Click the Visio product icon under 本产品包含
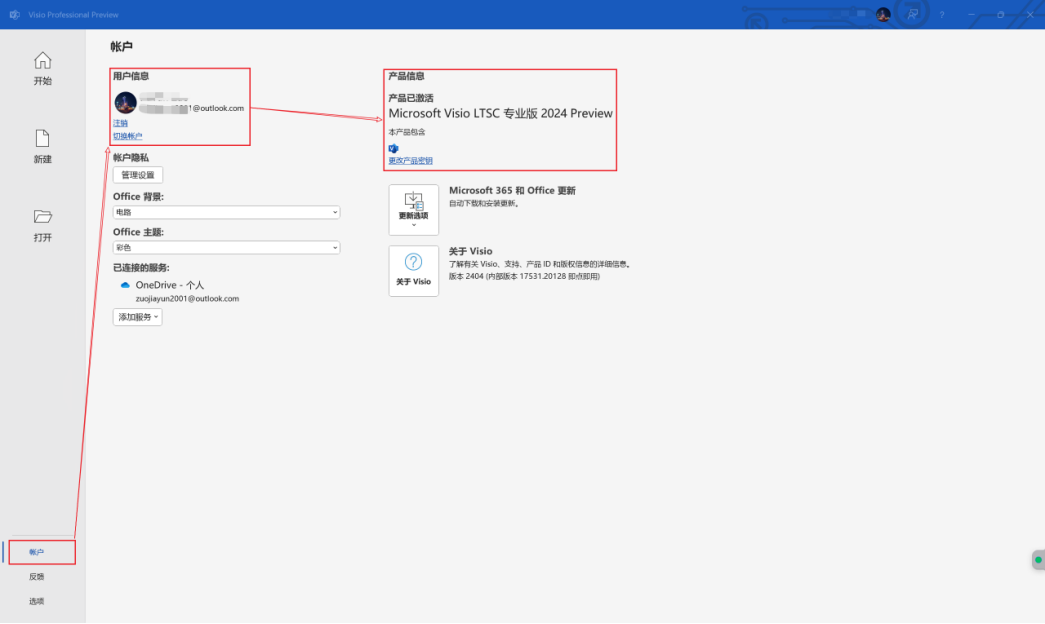 tap(393, 148)
